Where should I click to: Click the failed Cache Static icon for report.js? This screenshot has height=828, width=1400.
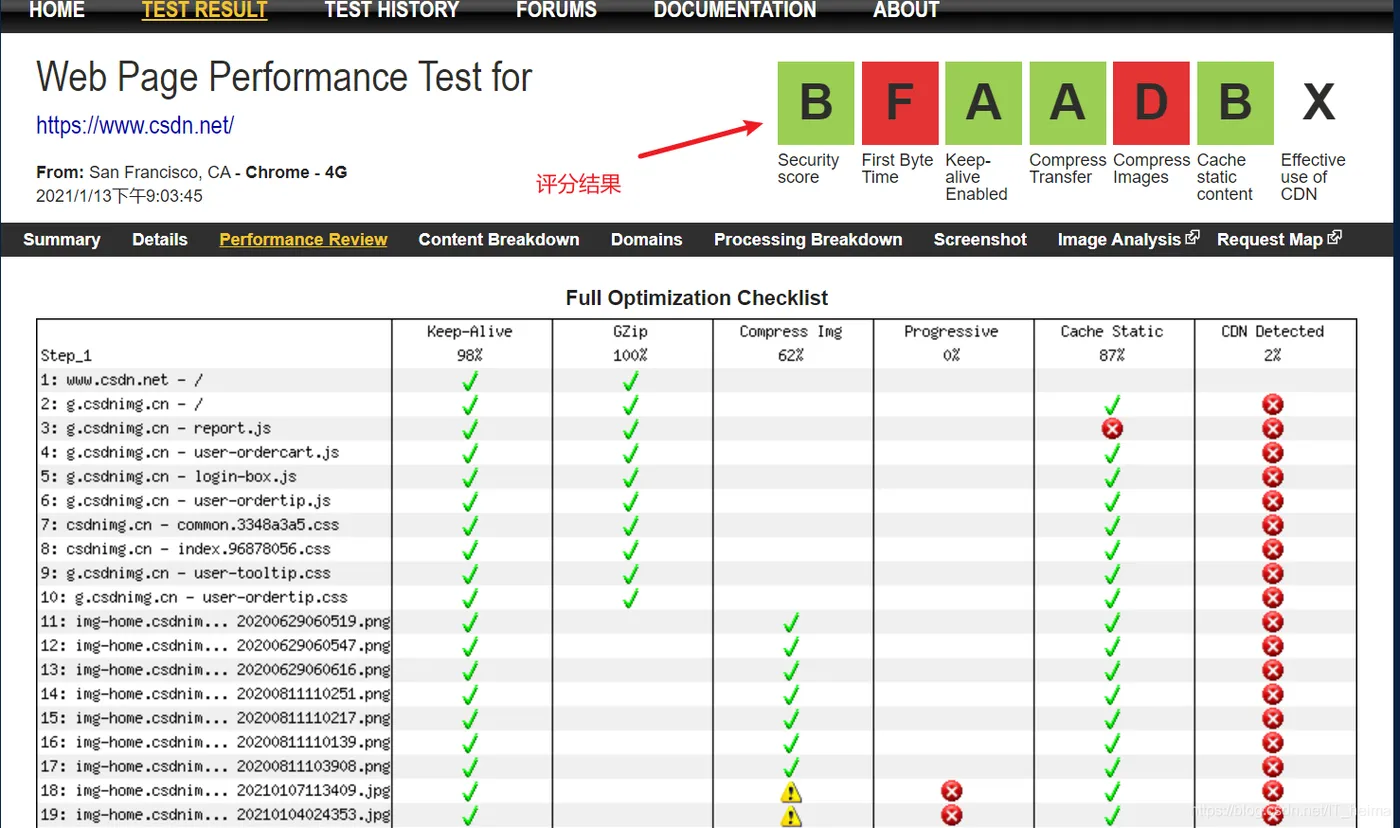click(1112, 428)
